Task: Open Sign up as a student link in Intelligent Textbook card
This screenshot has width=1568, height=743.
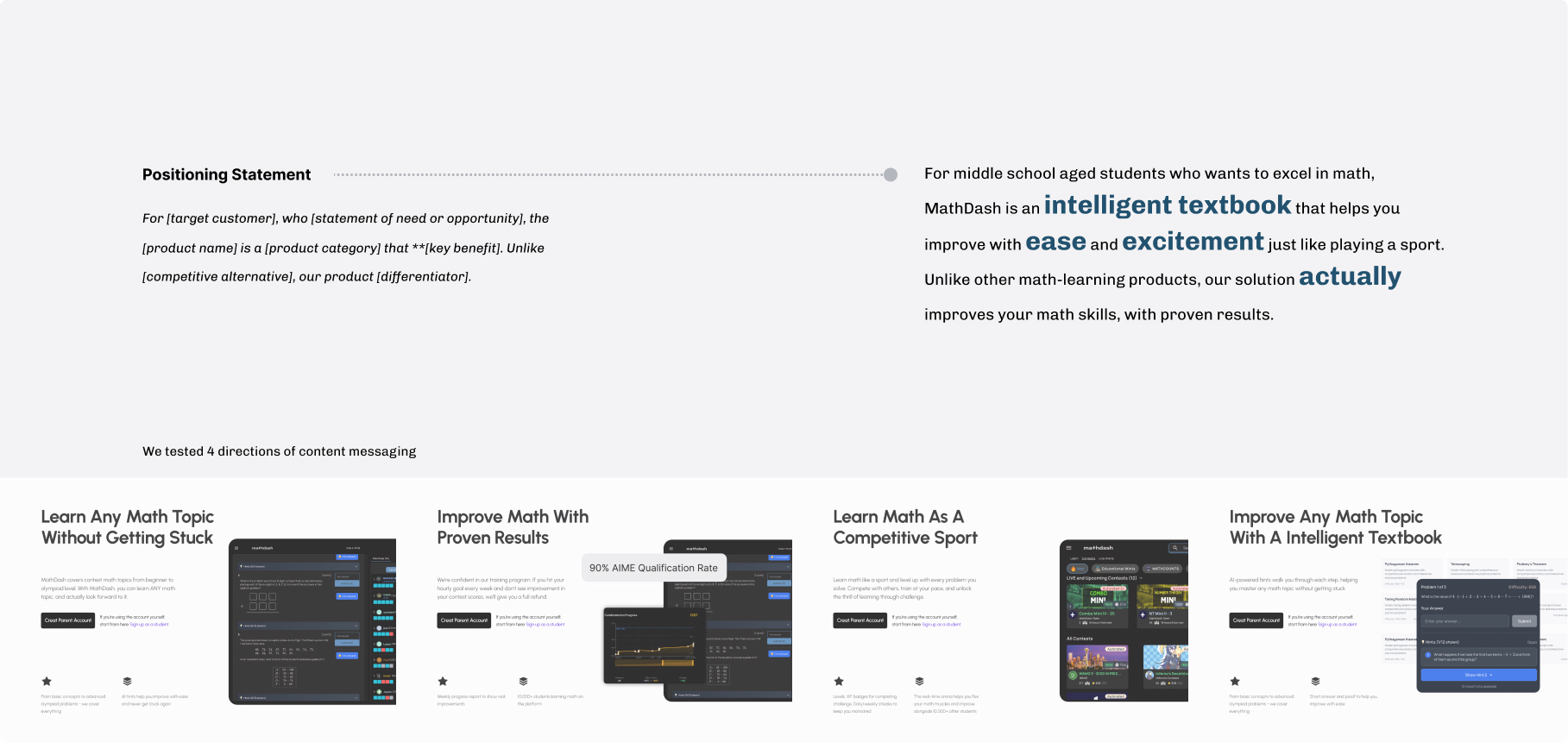Action: coord(1338,624)
